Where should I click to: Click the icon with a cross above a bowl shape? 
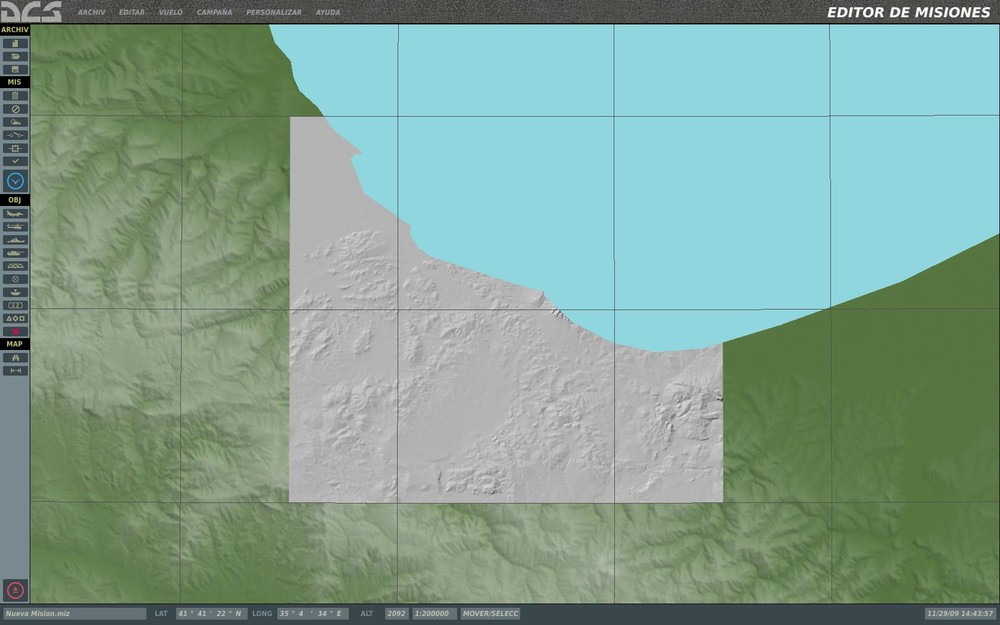click(x=15, y=292)
